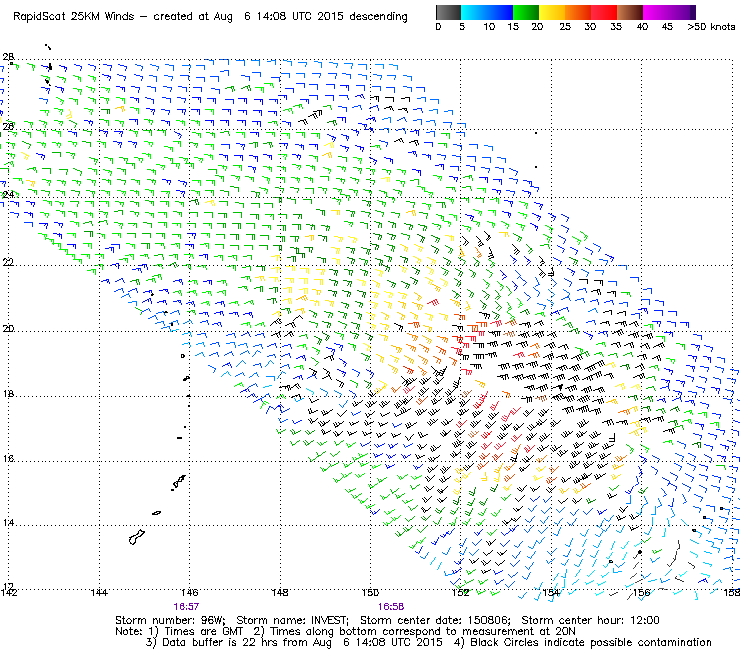
Task: Click the purple 16:57 time label
Action: coord(186,607)
